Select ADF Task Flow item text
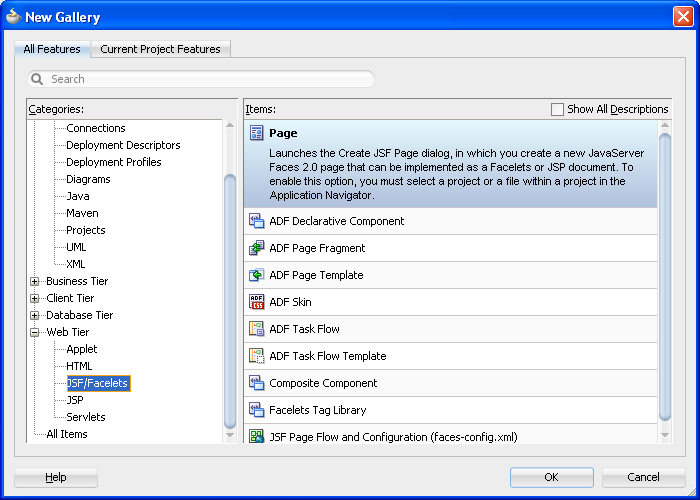The width and height of the screenshot is (700, 500). [x=304, y=329]
